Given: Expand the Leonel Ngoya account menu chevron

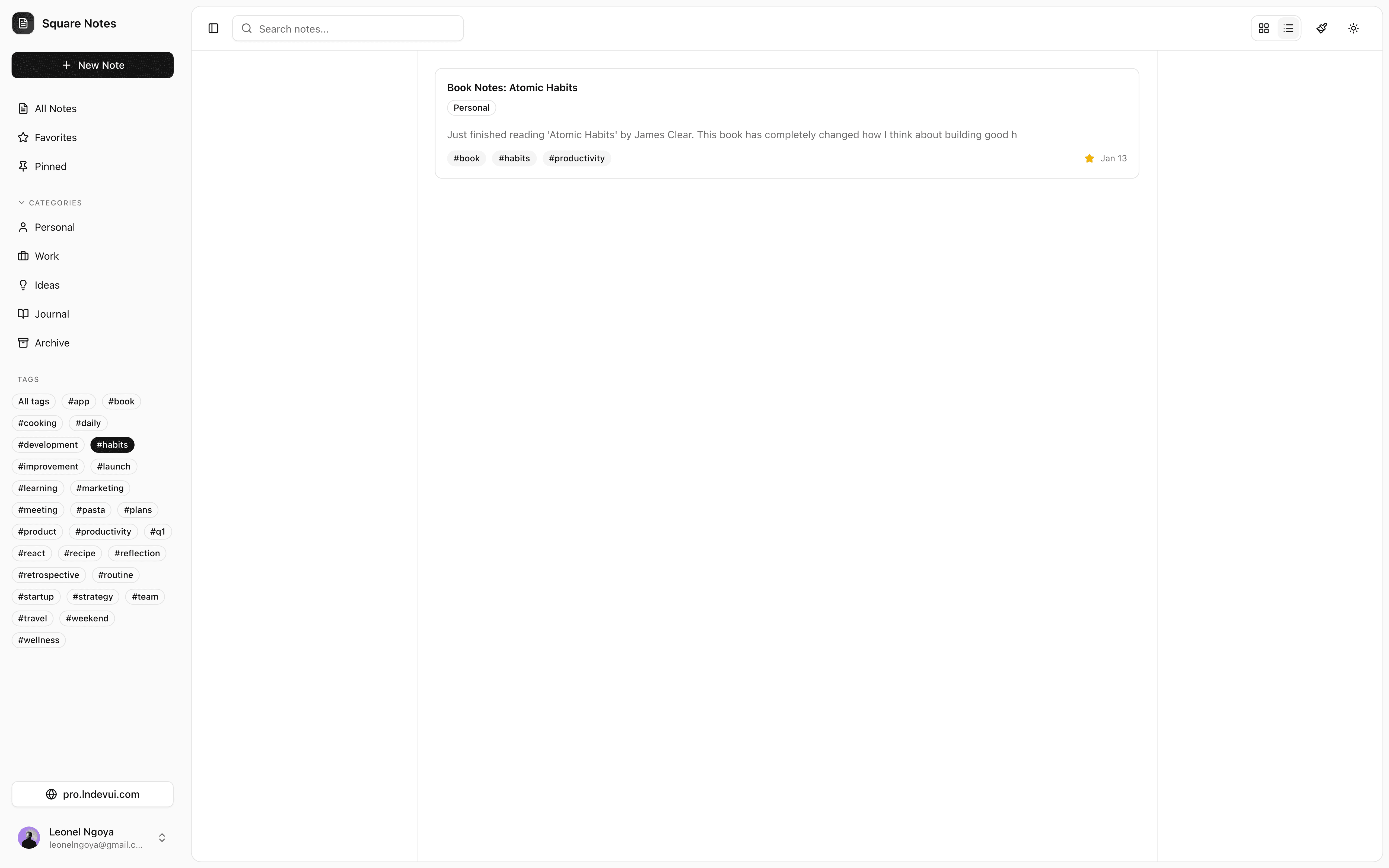Looking at the screenshot, I should click(162, 838).
